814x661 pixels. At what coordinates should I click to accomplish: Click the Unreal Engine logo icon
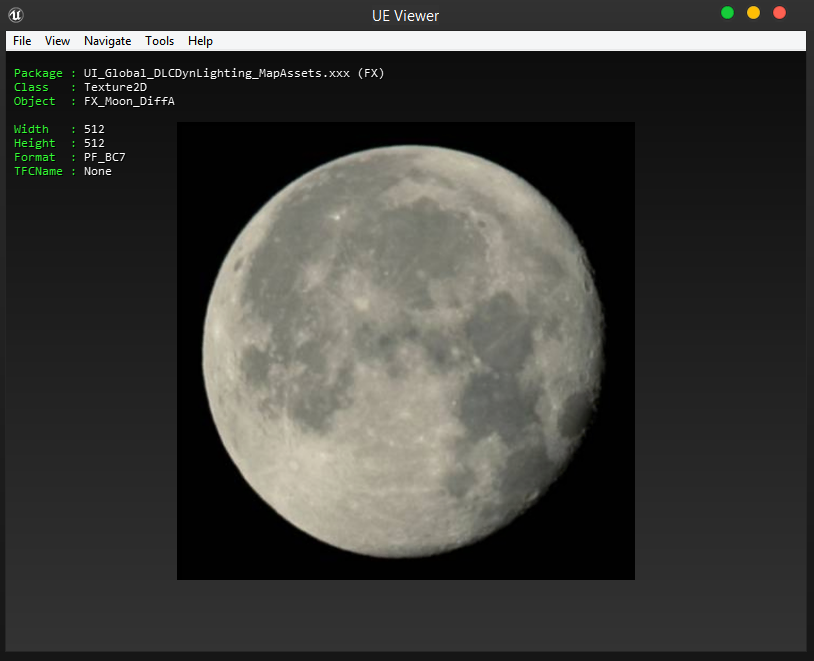click(x=16, y=15)
